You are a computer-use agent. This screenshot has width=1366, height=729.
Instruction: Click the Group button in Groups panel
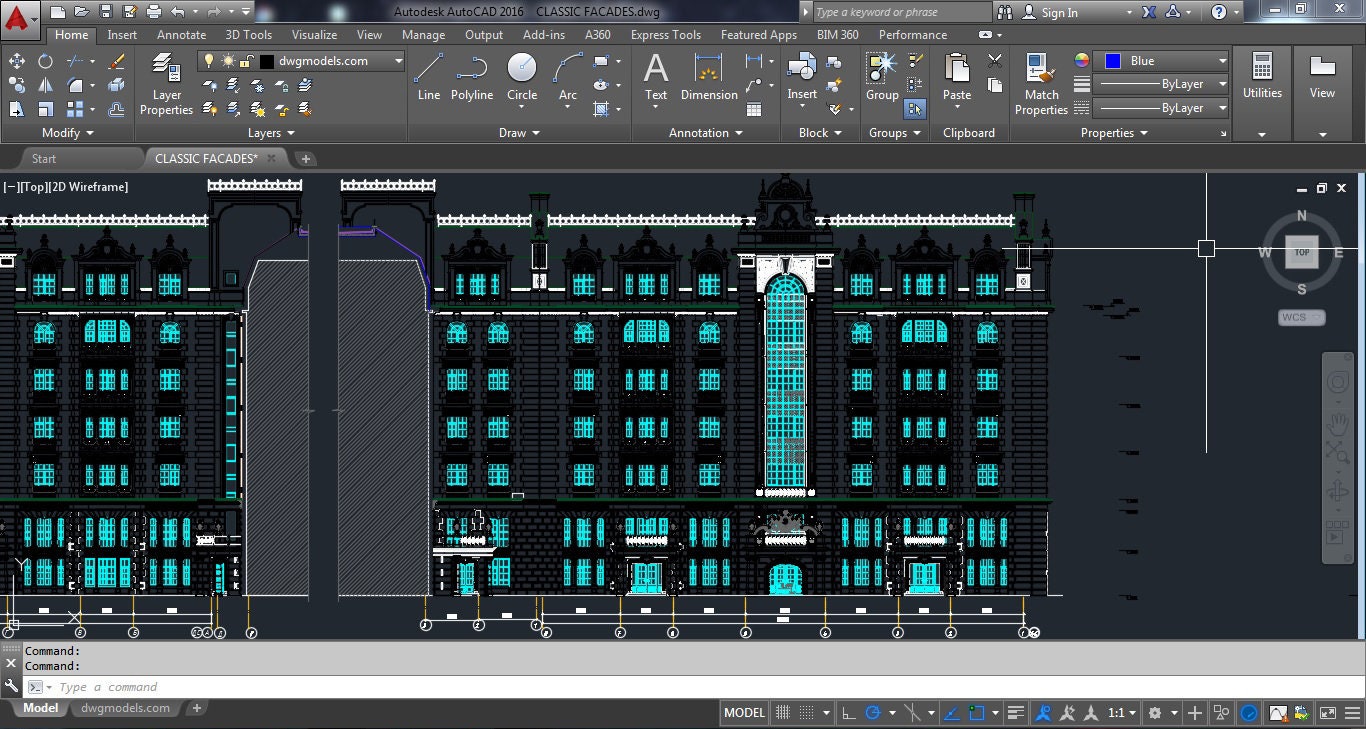(x=881, y=73)
